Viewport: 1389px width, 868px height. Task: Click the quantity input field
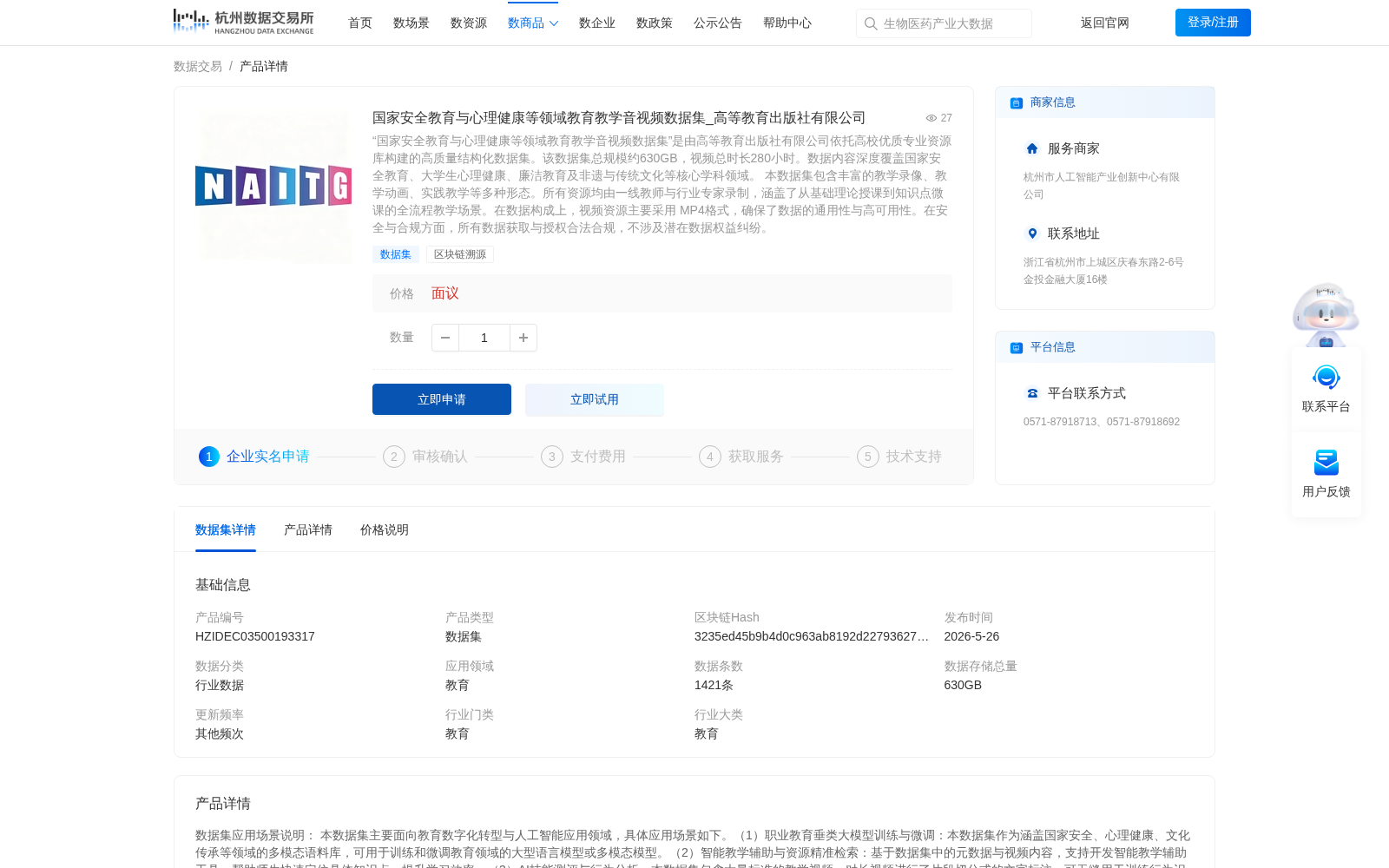(x=484, y=338)
